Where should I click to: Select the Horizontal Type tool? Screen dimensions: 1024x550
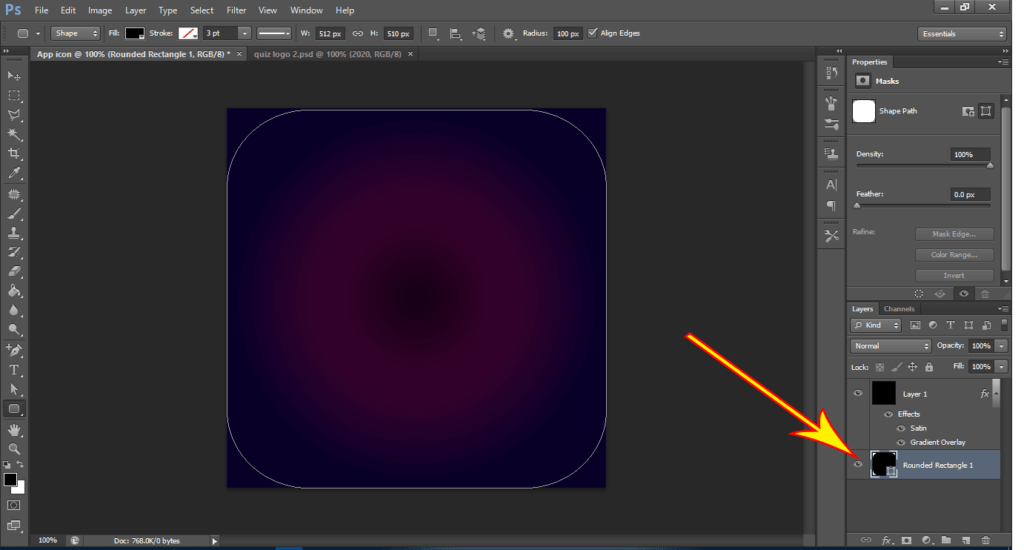tap(14, 370)
